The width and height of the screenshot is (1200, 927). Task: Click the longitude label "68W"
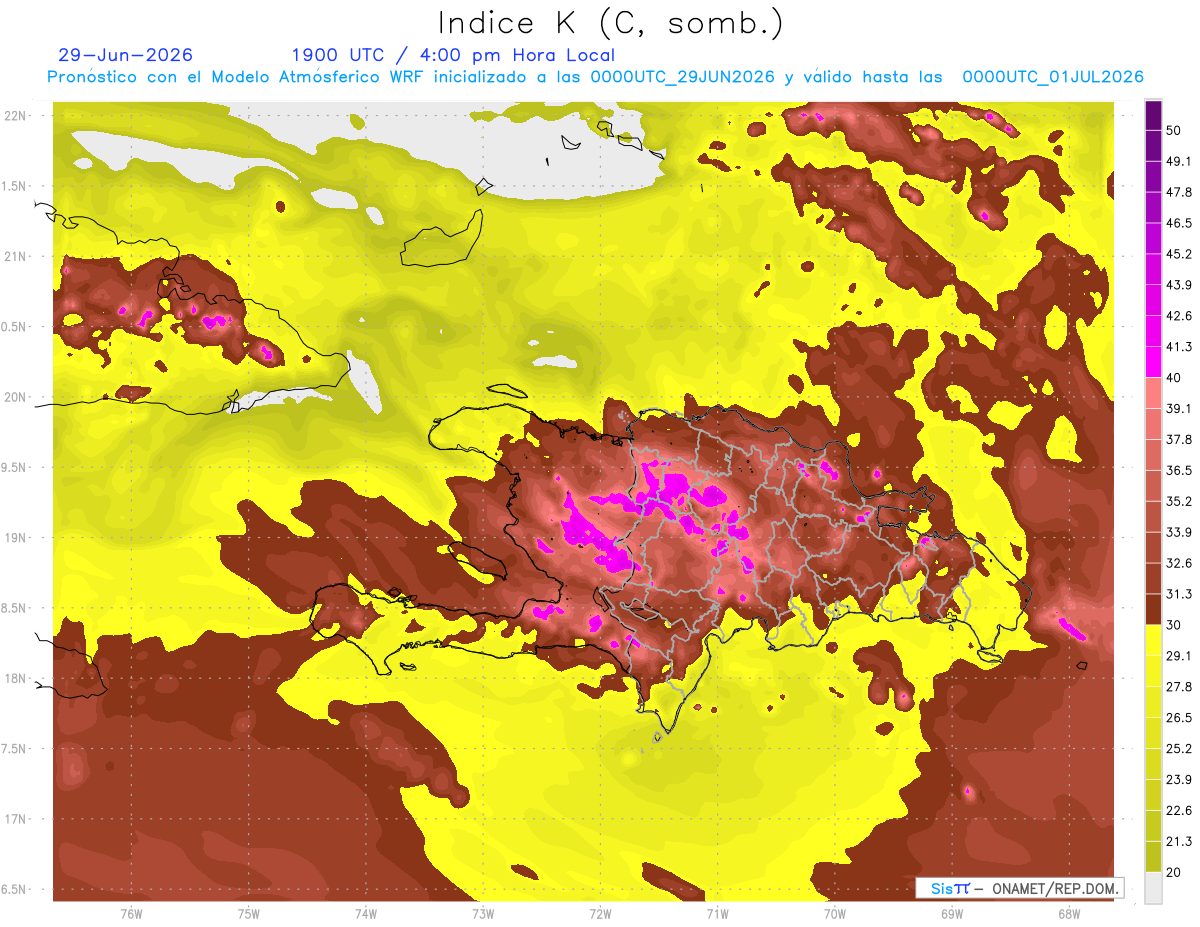tap(1069, 913)
